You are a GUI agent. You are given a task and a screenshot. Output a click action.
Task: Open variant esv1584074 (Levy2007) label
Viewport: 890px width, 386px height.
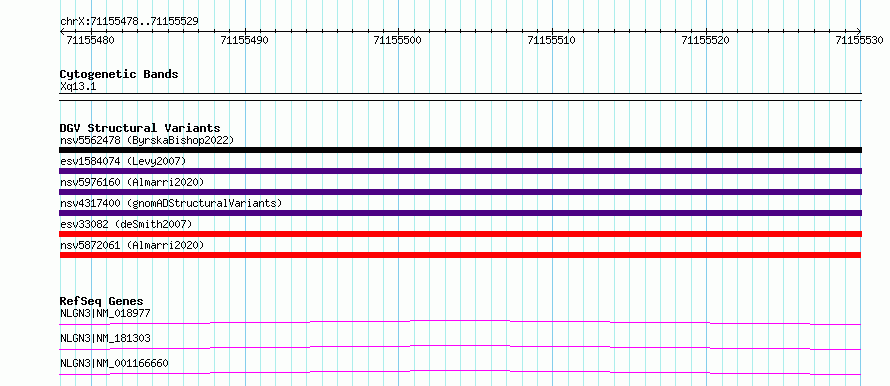tap(123, 161)
